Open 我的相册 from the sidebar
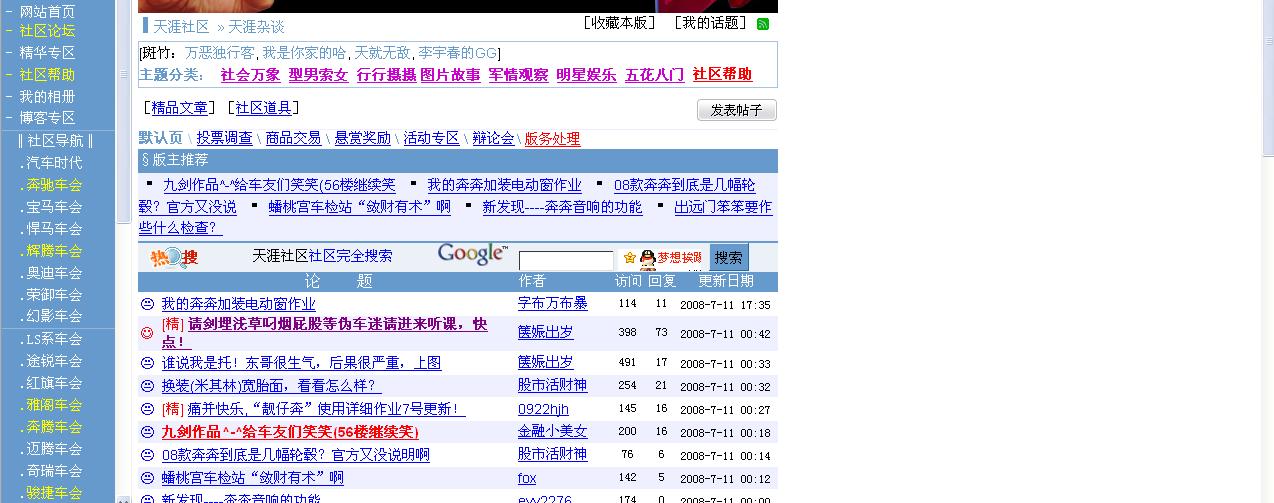 pos(47,96)
